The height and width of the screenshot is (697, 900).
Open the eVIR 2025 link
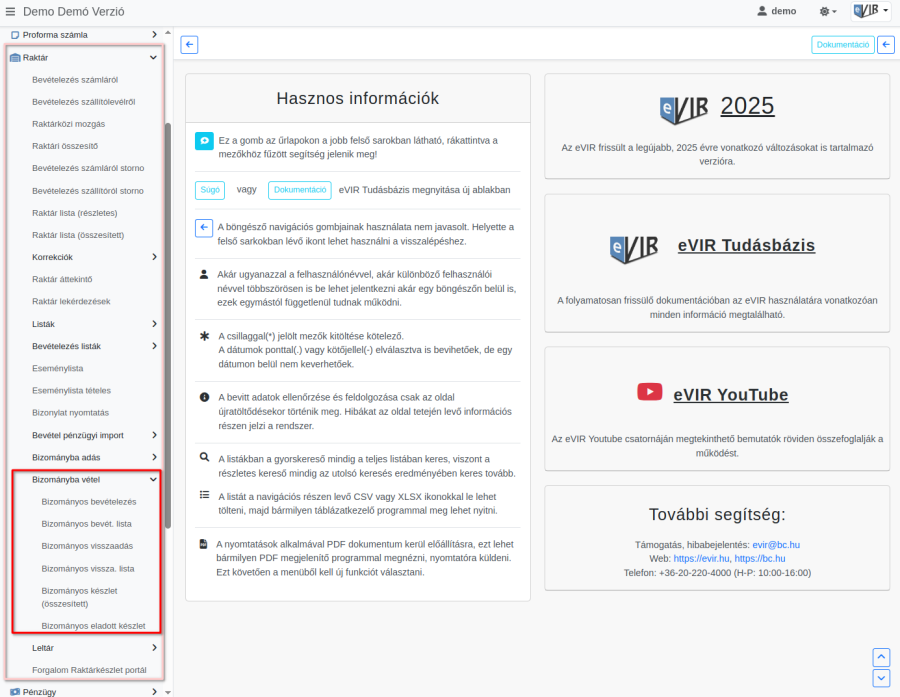pyautogui.click(x=747, y=106)
